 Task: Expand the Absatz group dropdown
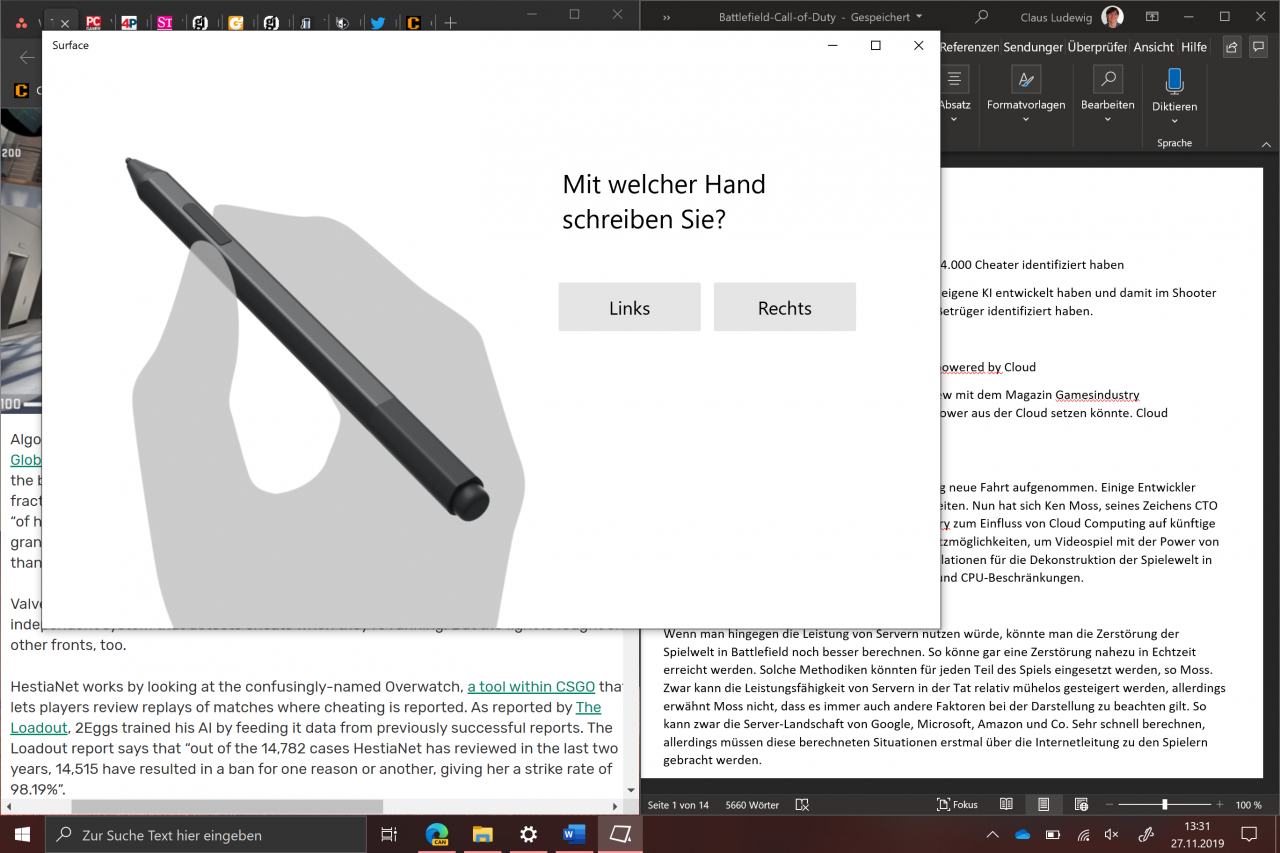pos(954,119)
